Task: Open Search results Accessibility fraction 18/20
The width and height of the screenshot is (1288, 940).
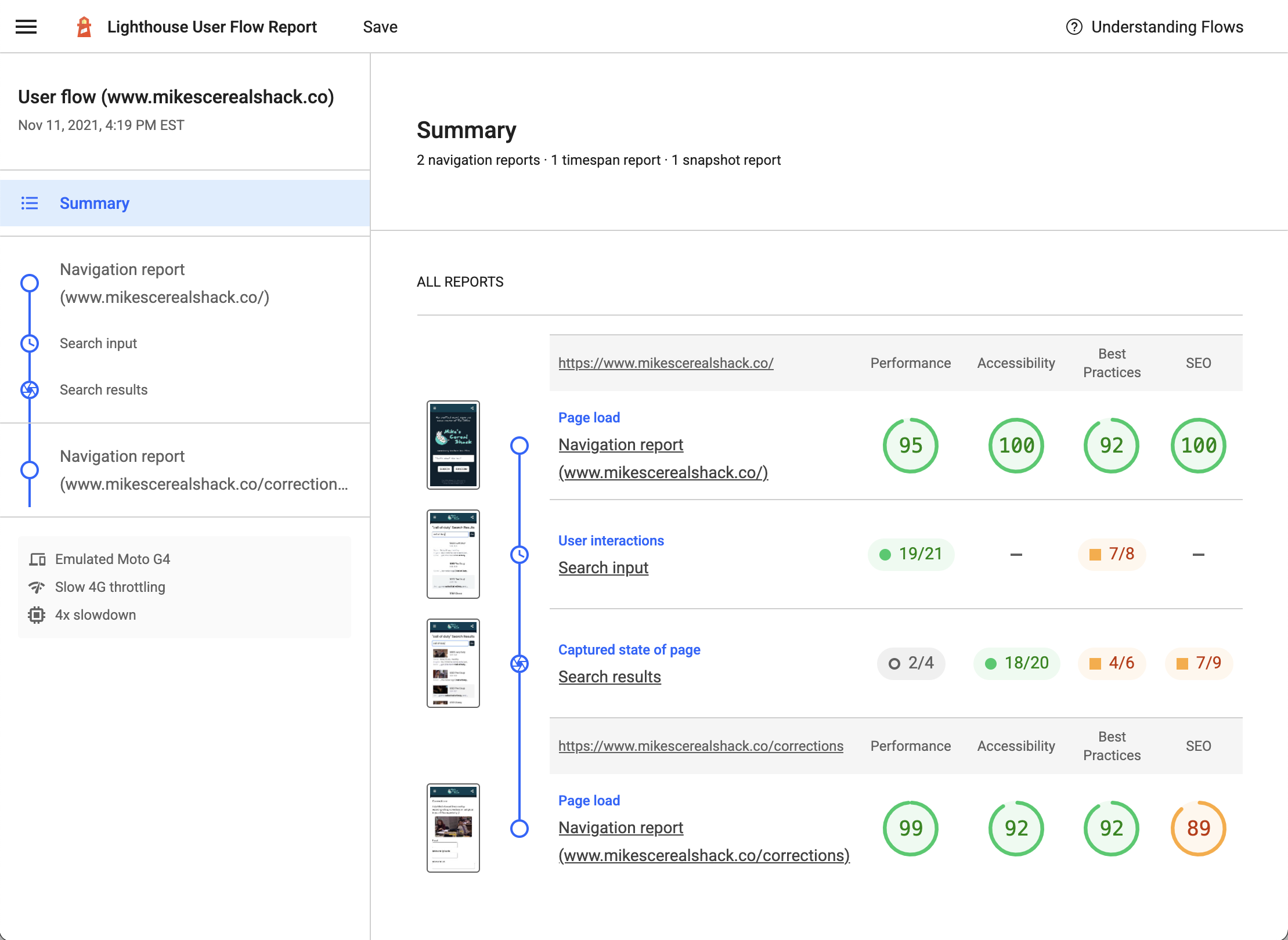Action: click(1016, 663)
